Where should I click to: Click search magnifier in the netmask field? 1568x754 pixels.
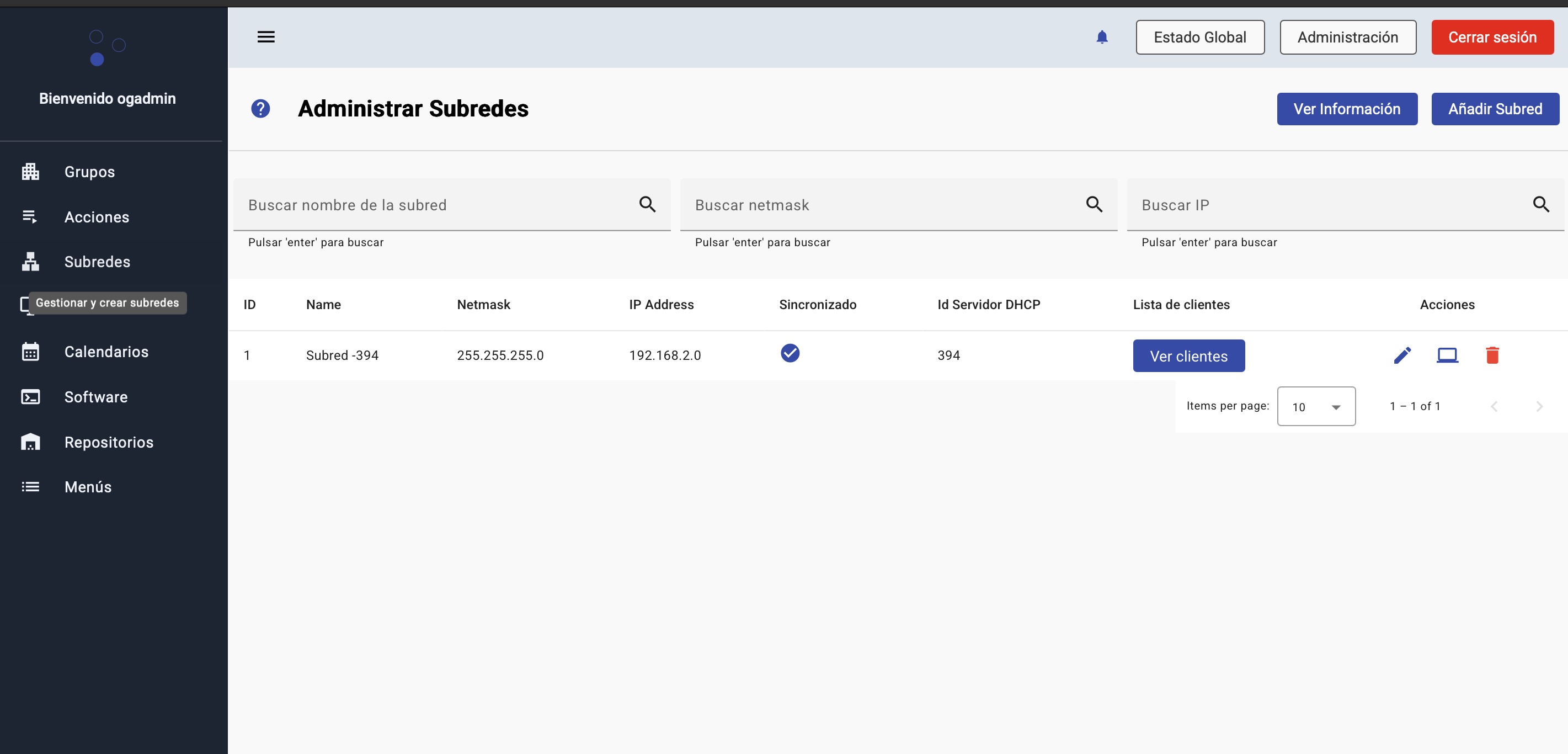click(x=1094, y=205)
